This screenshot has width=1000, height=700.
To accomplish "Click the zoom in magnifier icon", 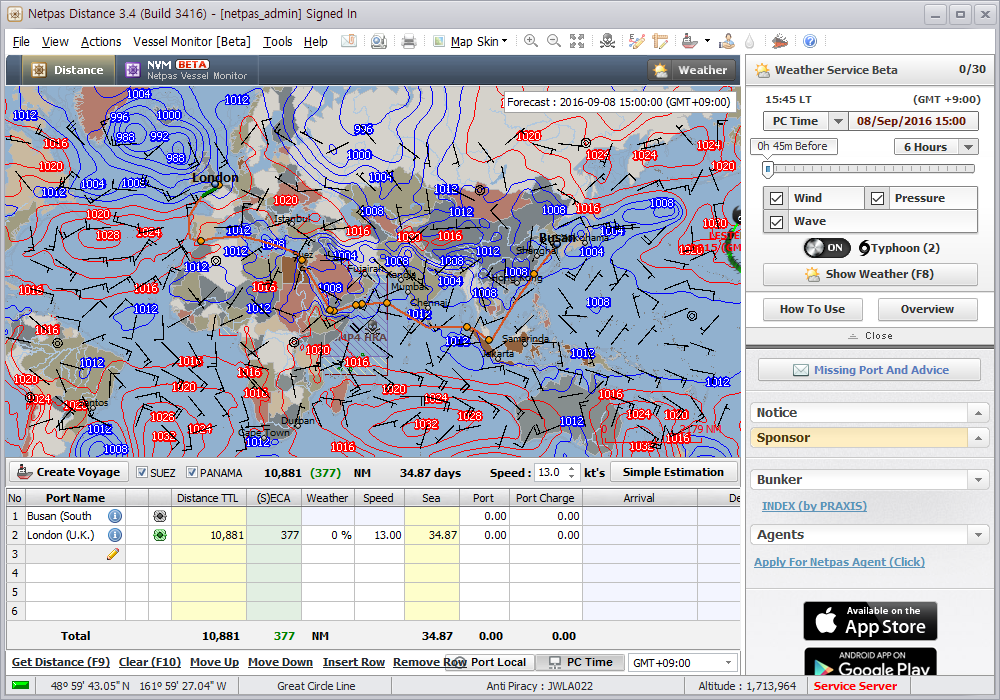I will coord(531,41).
